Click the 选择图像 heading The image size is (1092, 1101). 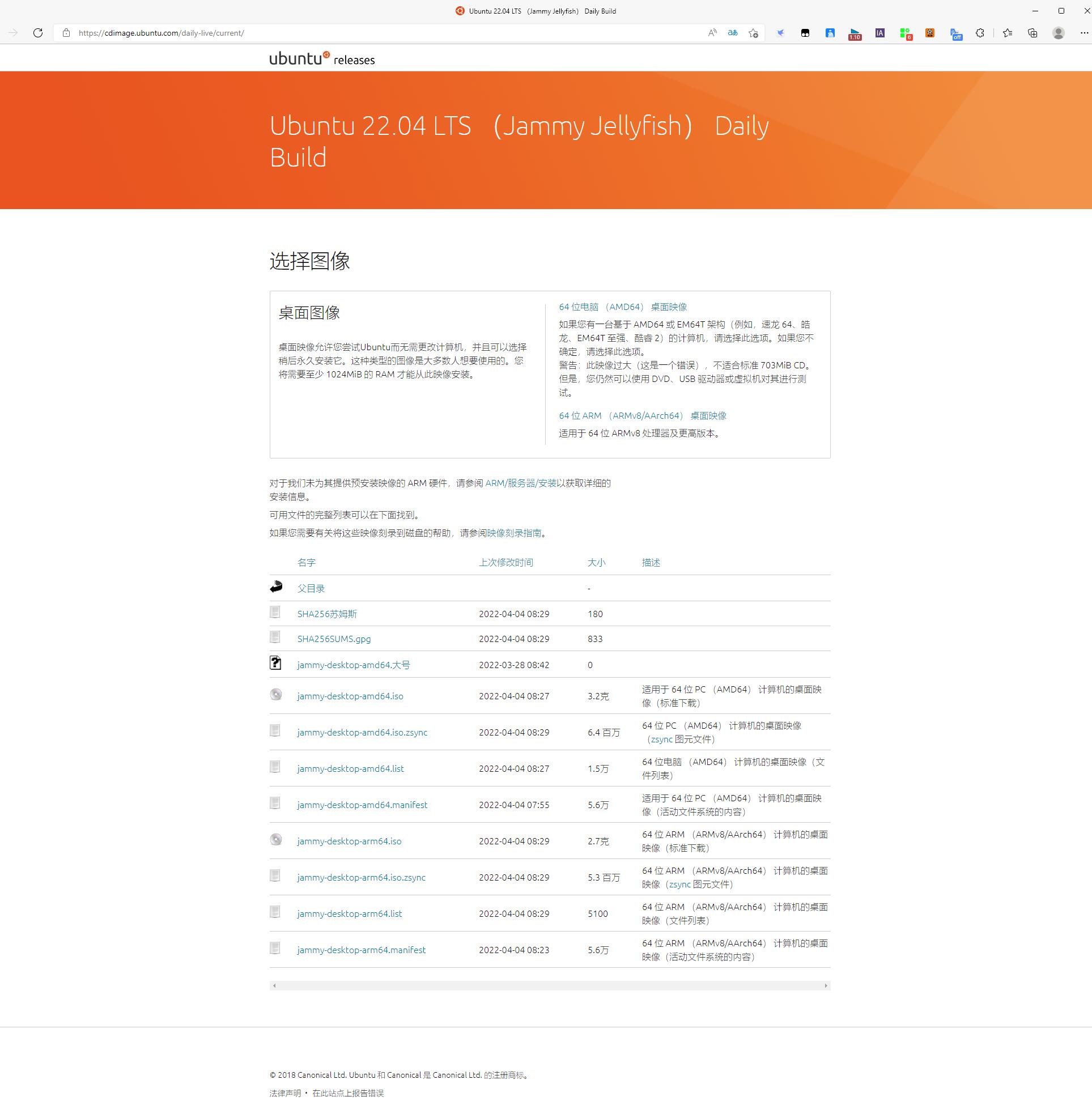(x=309, y=261)
